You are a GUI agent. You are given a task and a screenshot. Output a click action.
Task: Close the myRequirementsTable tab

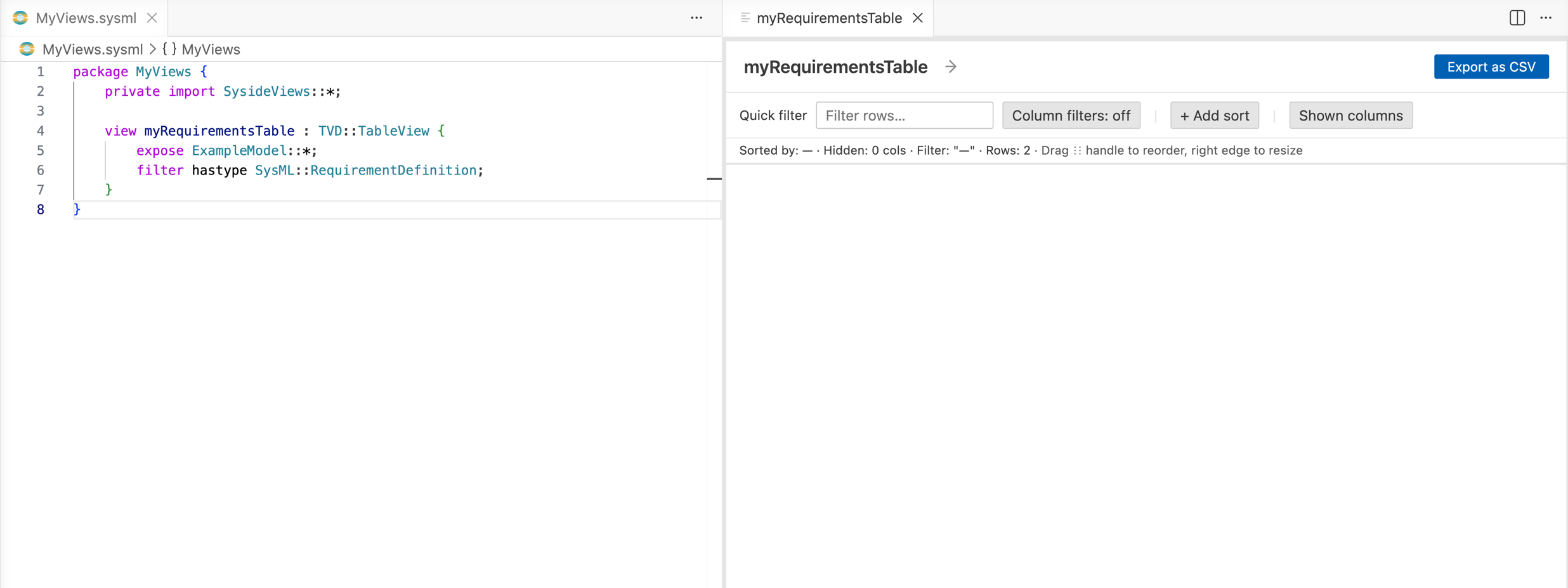(x=918, y=18)
